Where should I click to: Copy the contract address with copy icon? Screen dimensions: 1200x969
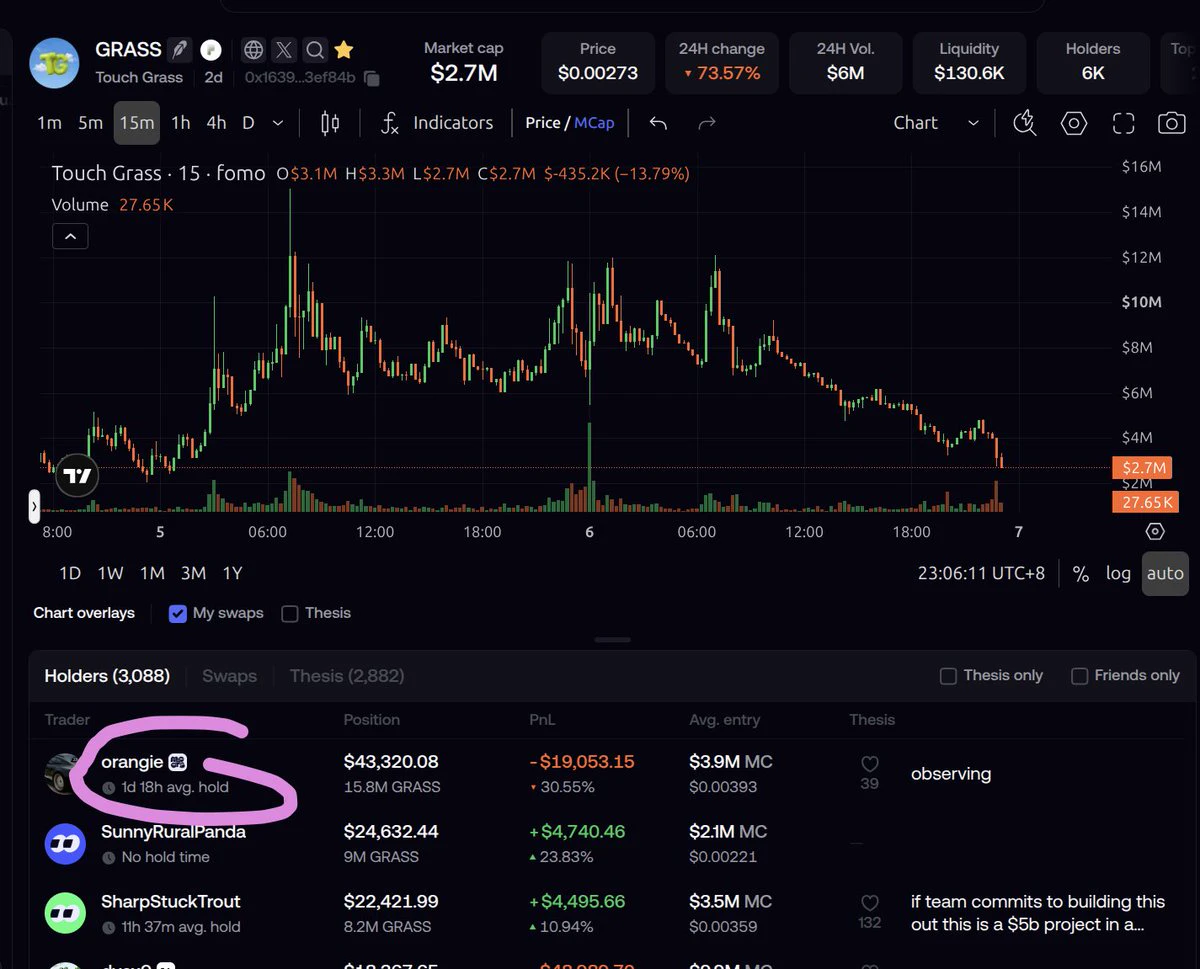(372, 78)
